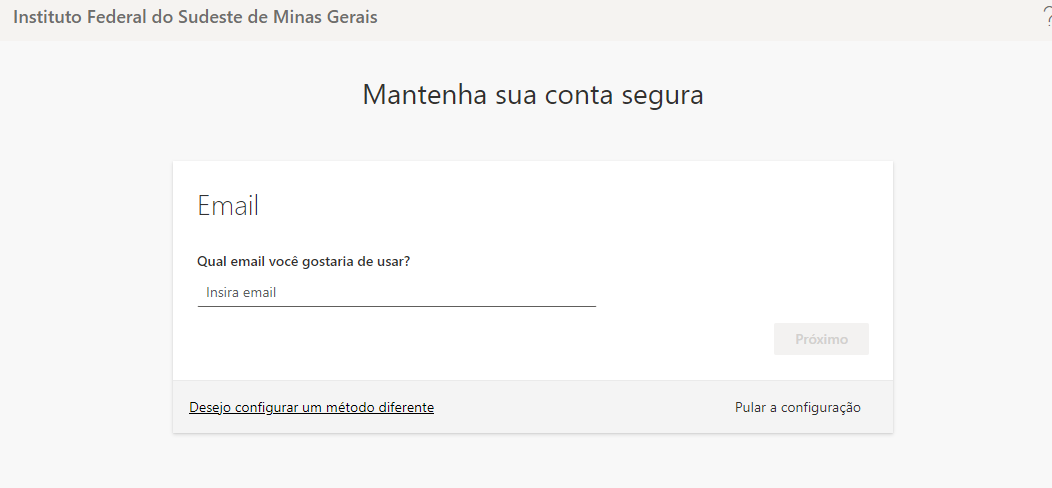Click the organization name in top bar
1052x488 pixels.
click(x=195, y=17)
